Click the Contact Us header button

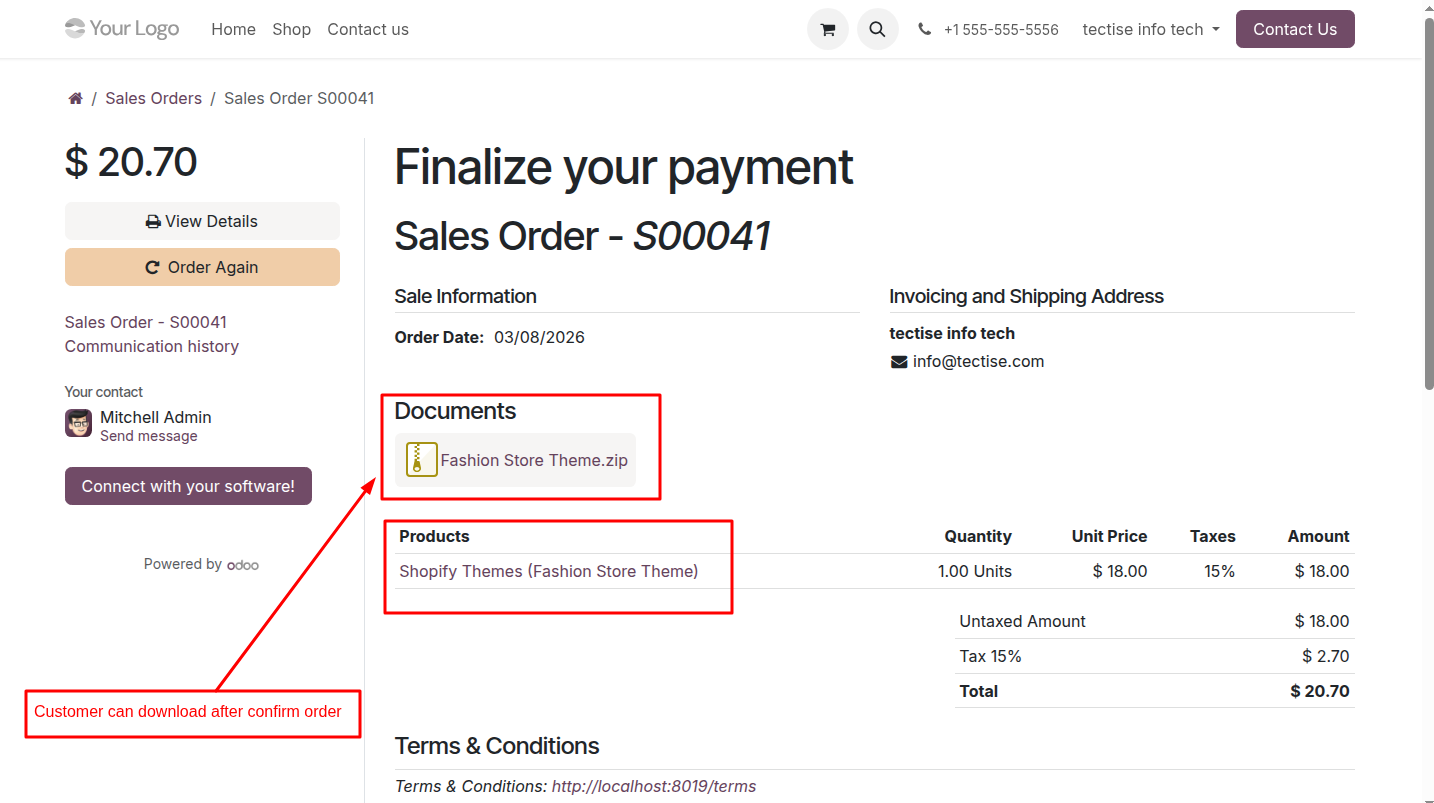pyautogui.click(x=1295, y=30)
